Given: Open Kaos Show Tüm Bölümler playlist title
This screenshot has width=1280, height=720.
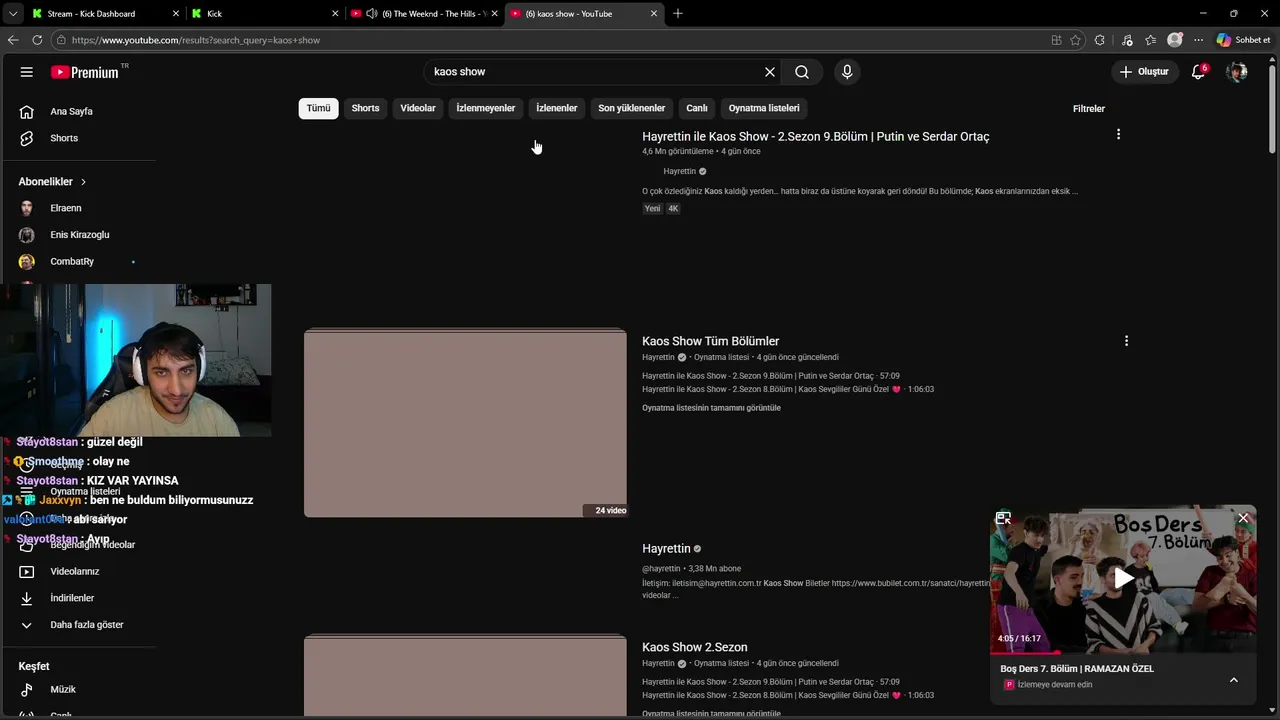Looking at the screenshot, I should (710, 341).
